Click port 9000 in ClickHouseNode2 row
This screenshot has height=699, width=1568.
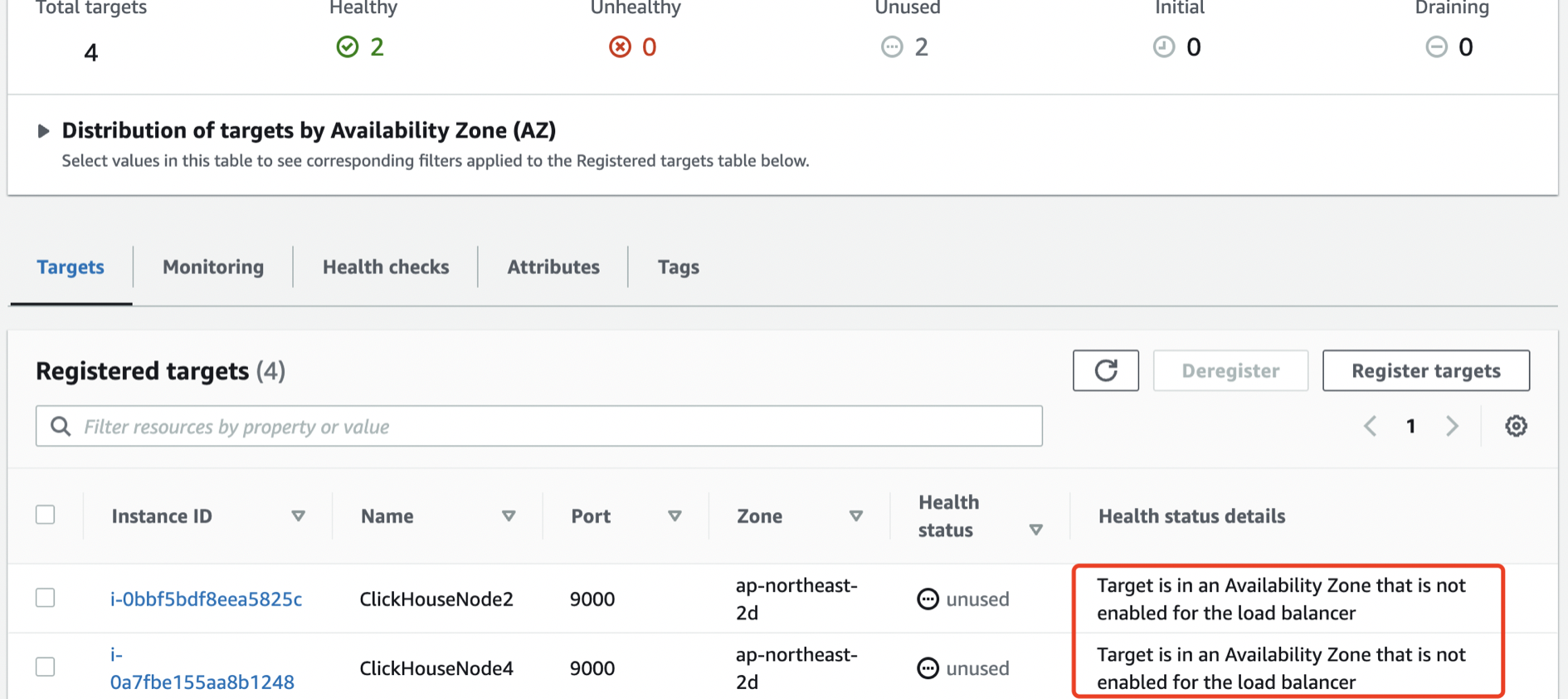tap(592, 599)
